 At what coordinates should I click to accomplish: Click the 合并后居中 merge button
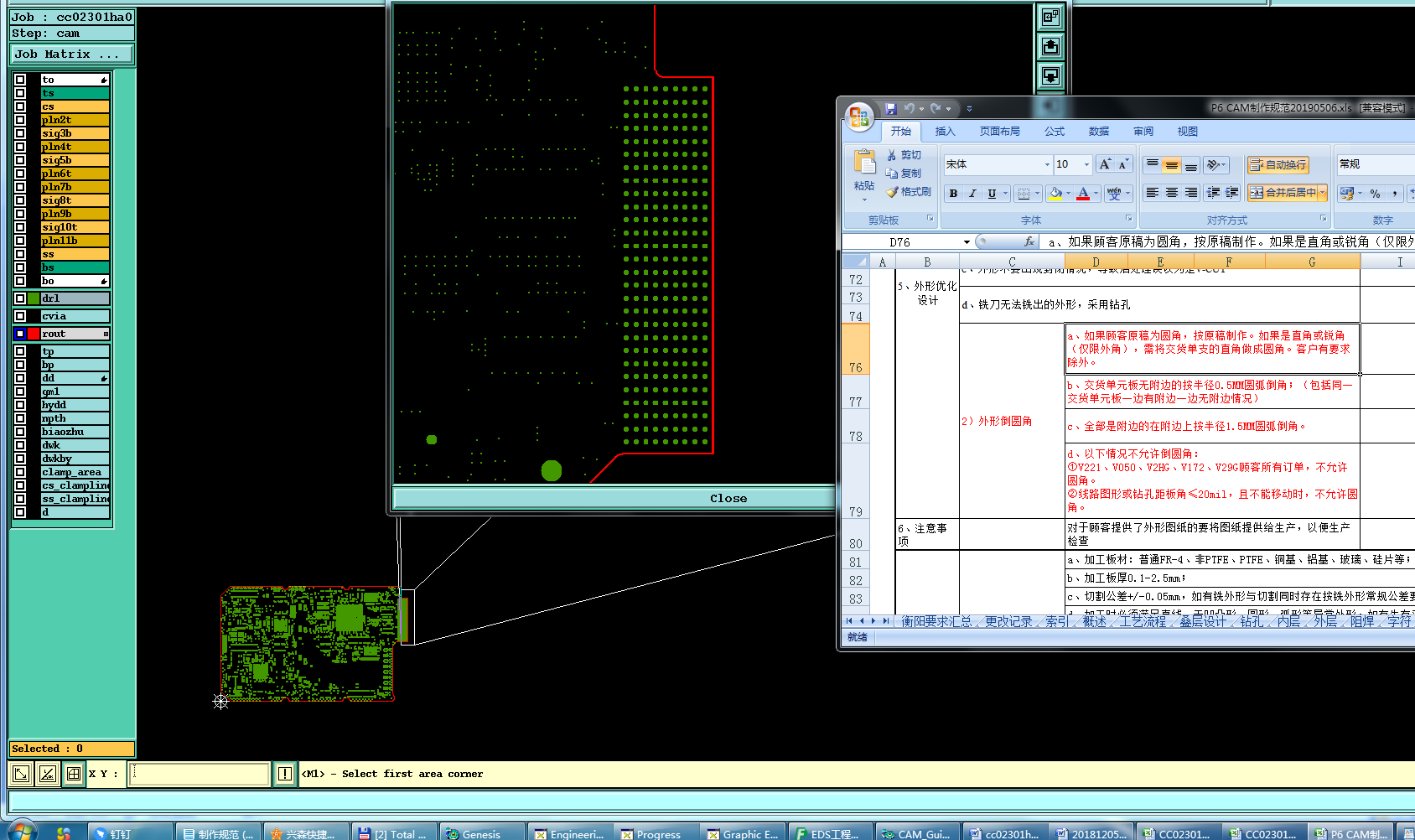pyautogui.click(x=1283, y=193)
